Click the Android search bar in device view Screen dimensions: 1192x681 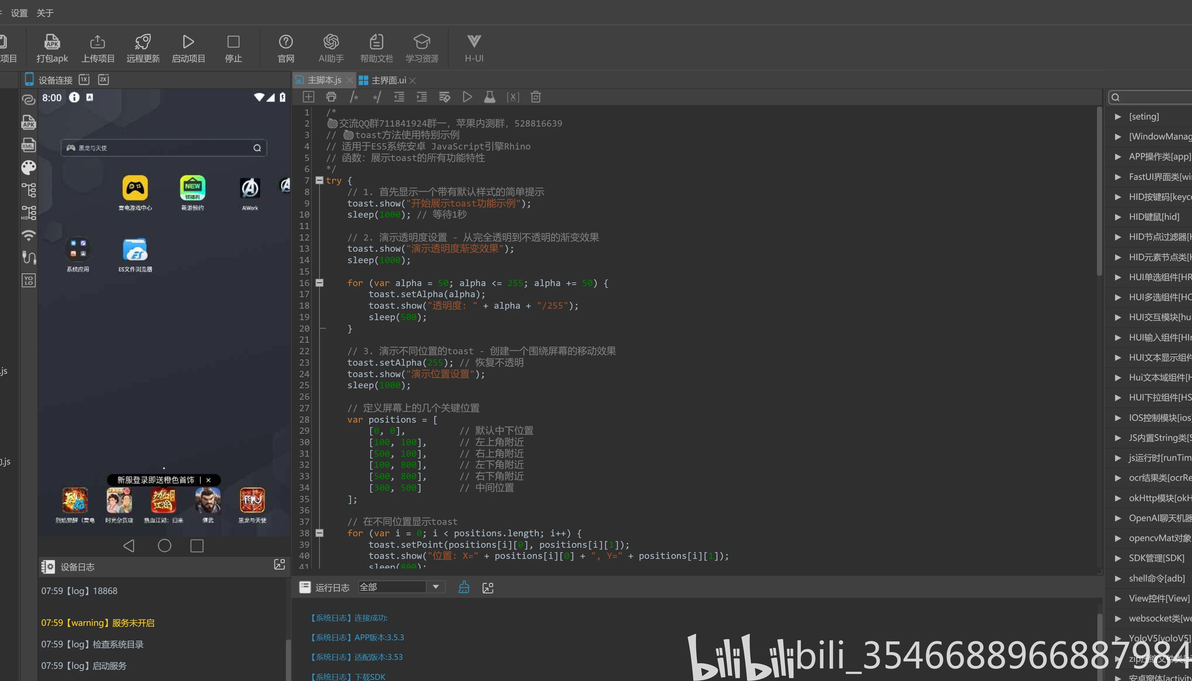point(163,148)
